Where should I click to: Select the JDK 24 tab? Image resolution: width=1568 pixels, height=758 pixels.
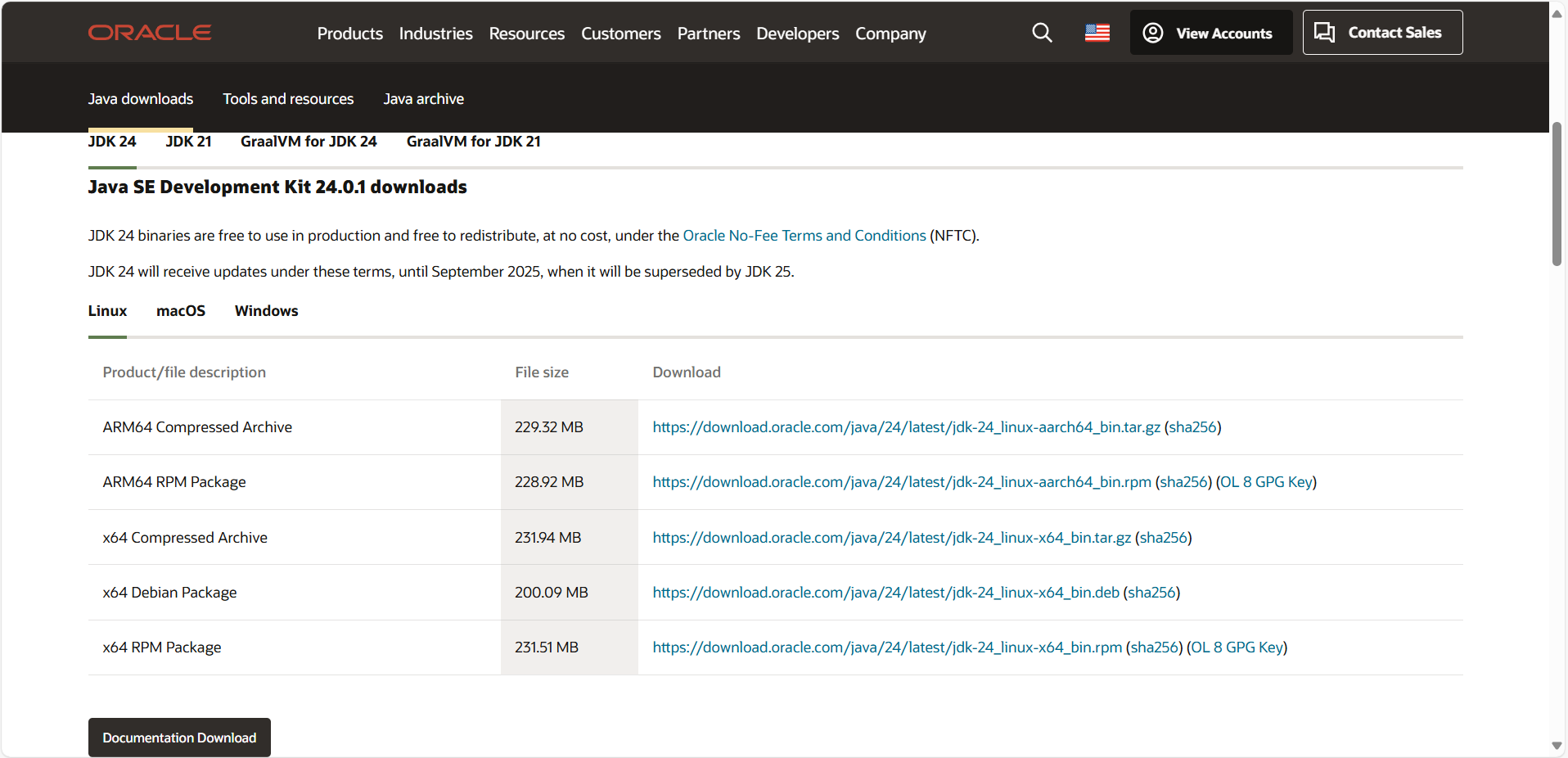pos(112,142)
